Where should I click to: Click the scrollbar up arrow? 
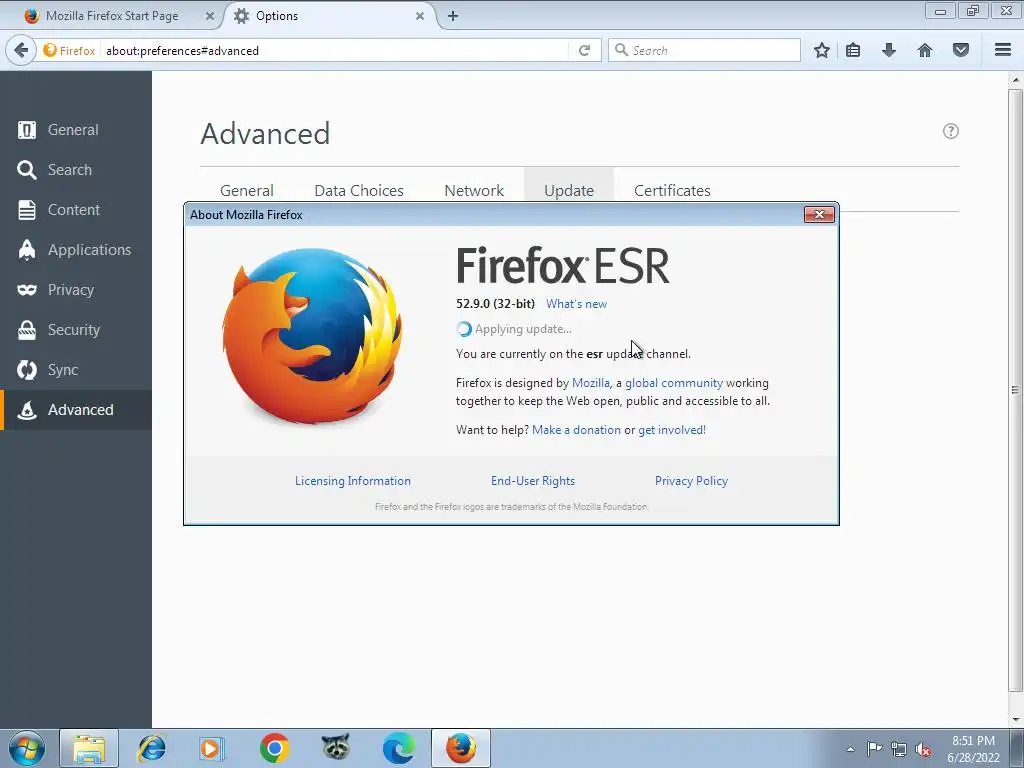click(1015, 80)
